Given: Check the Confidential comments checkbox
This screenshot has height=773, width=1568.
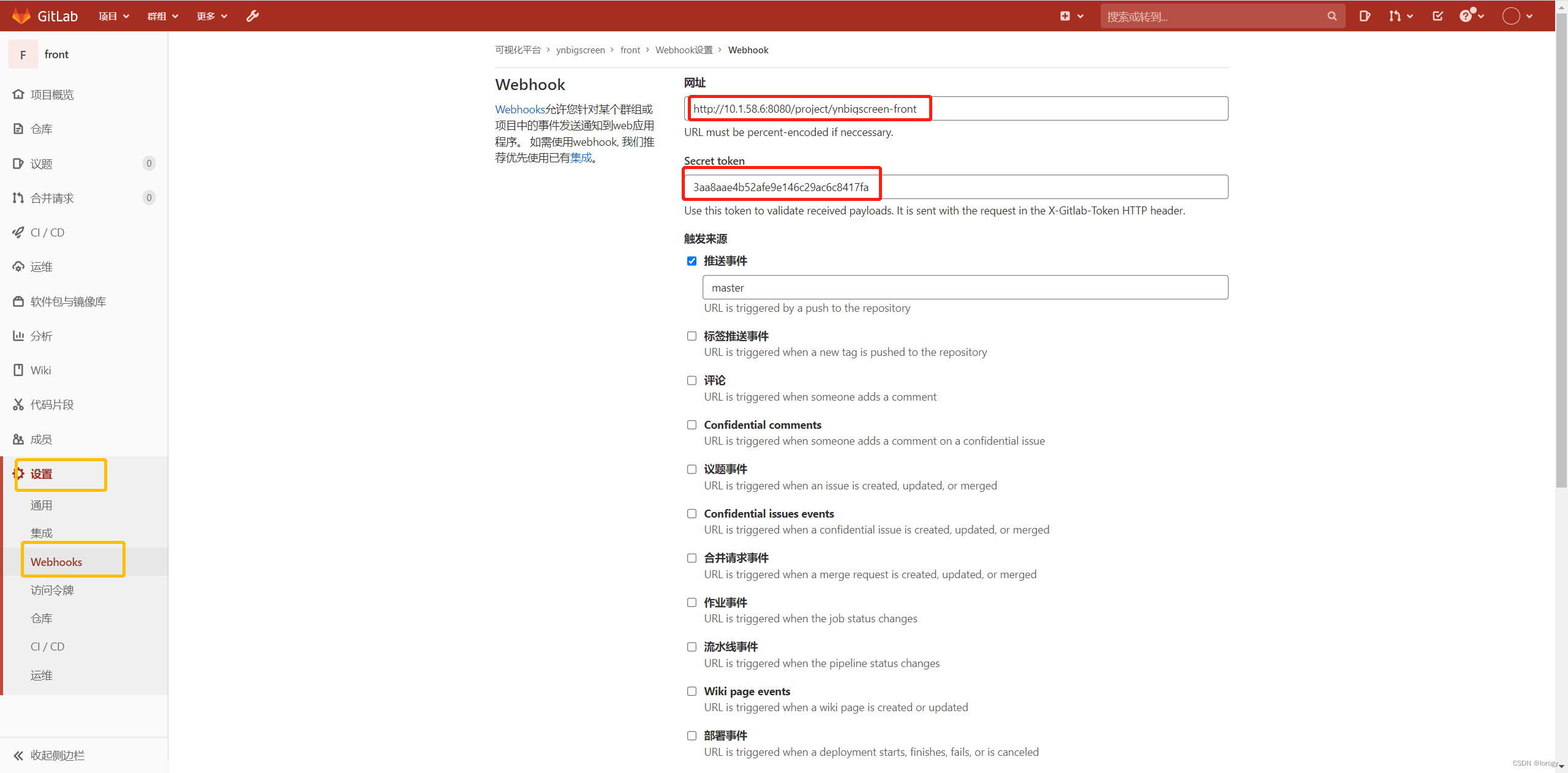Looking at the screenshot, I should point(692,425).
